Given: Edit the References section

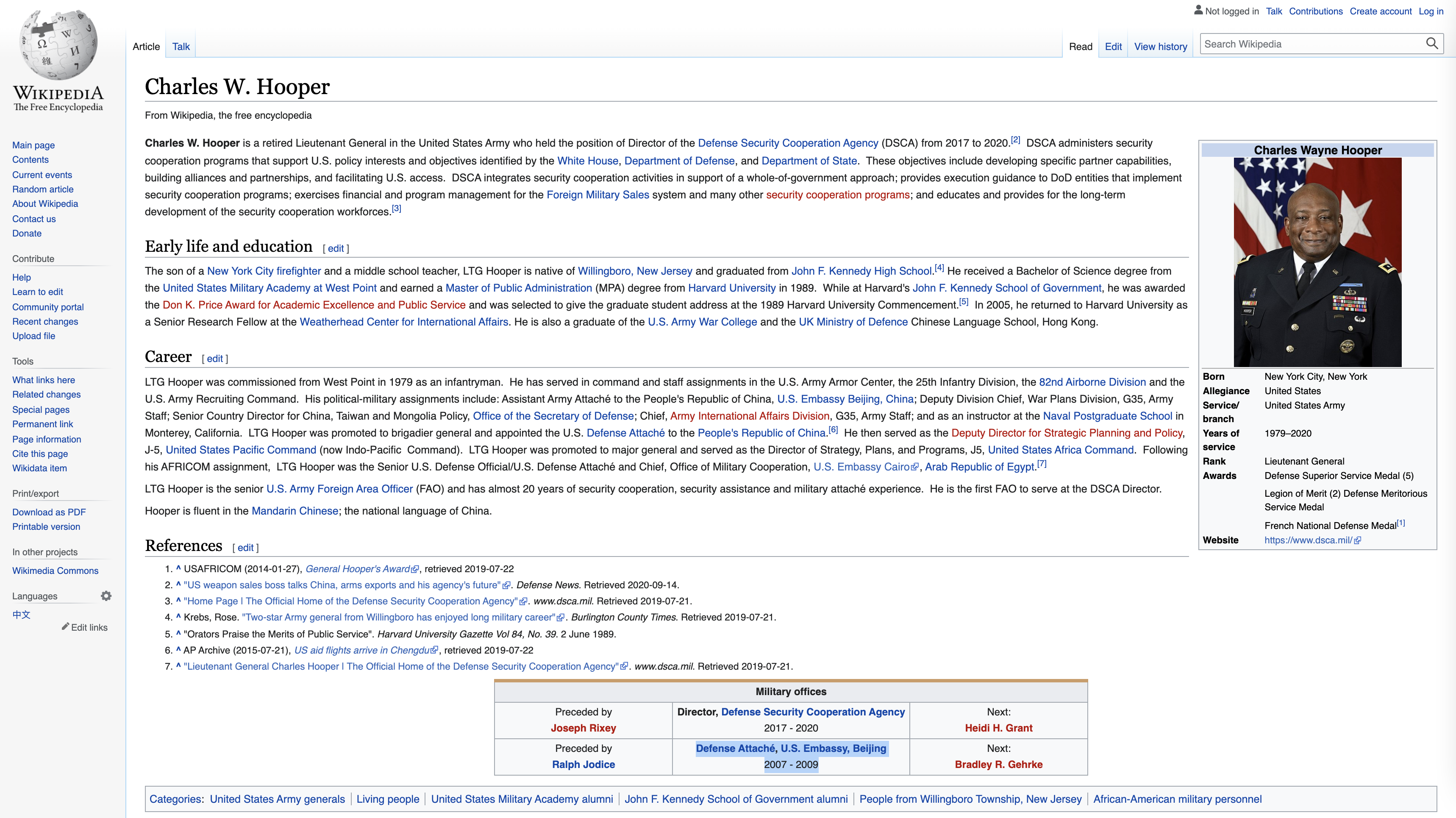Looking at the screenshot, I should [245, 547].
